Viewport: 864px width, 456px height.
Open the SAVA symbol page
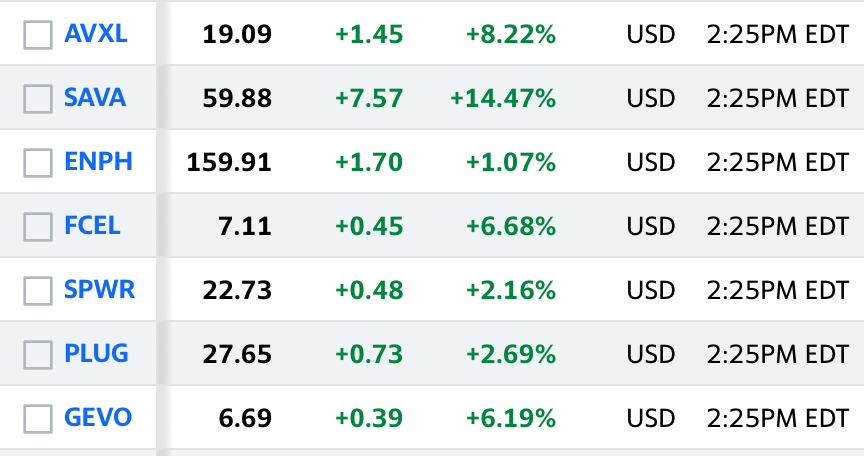(x=95, y=97)
